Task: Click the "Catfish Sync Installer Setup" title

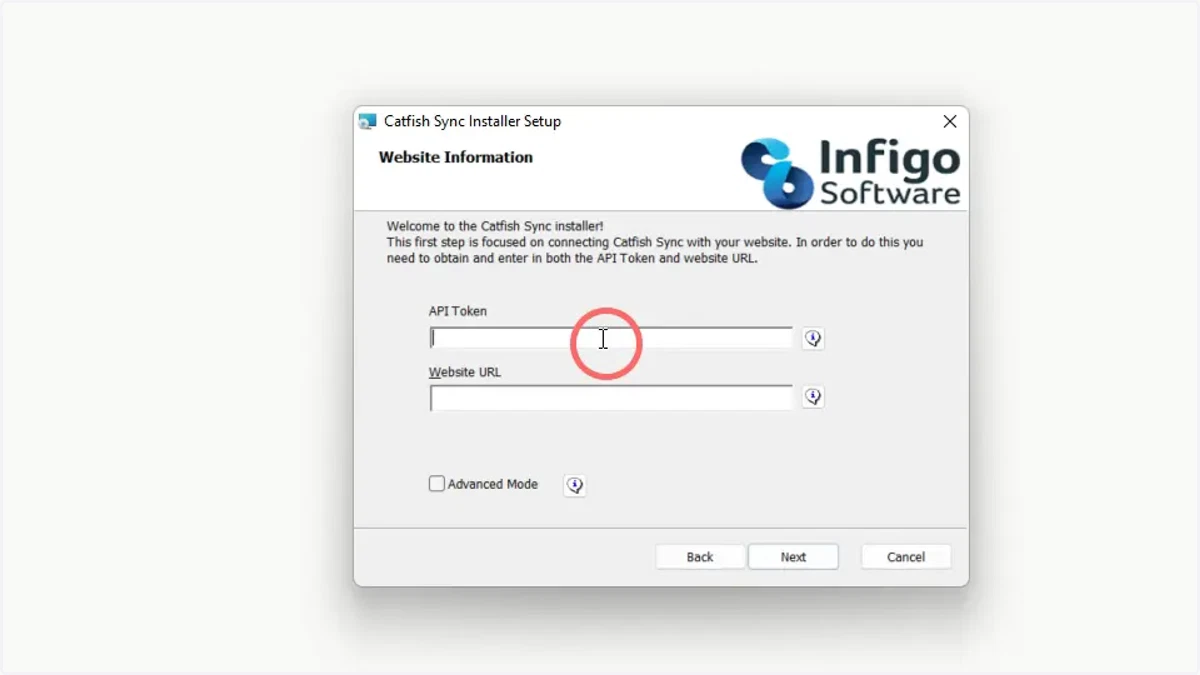Action: tap(472, 121)
